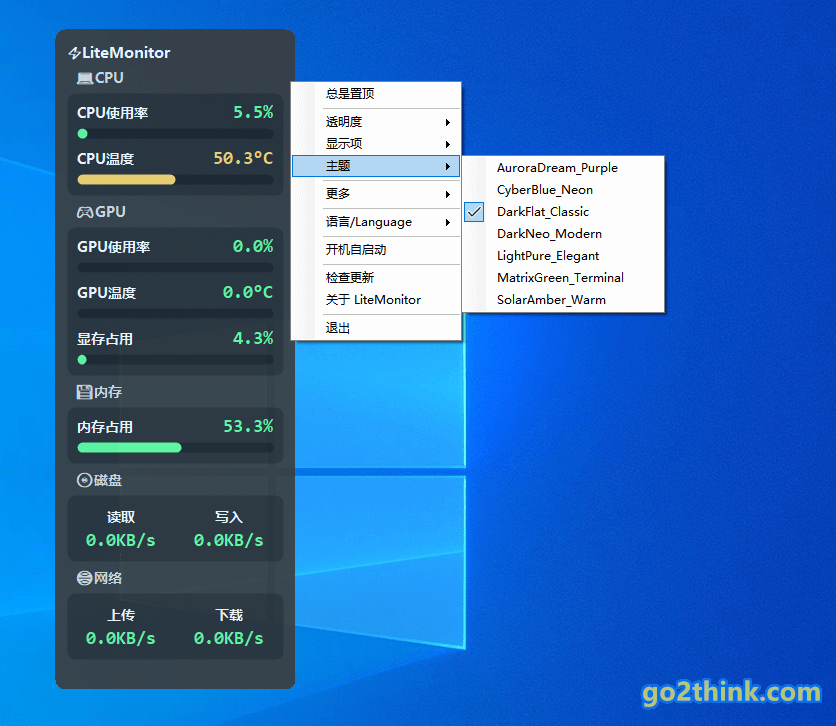Expand the 主题 submenu arrow

[x=448, y=166]
